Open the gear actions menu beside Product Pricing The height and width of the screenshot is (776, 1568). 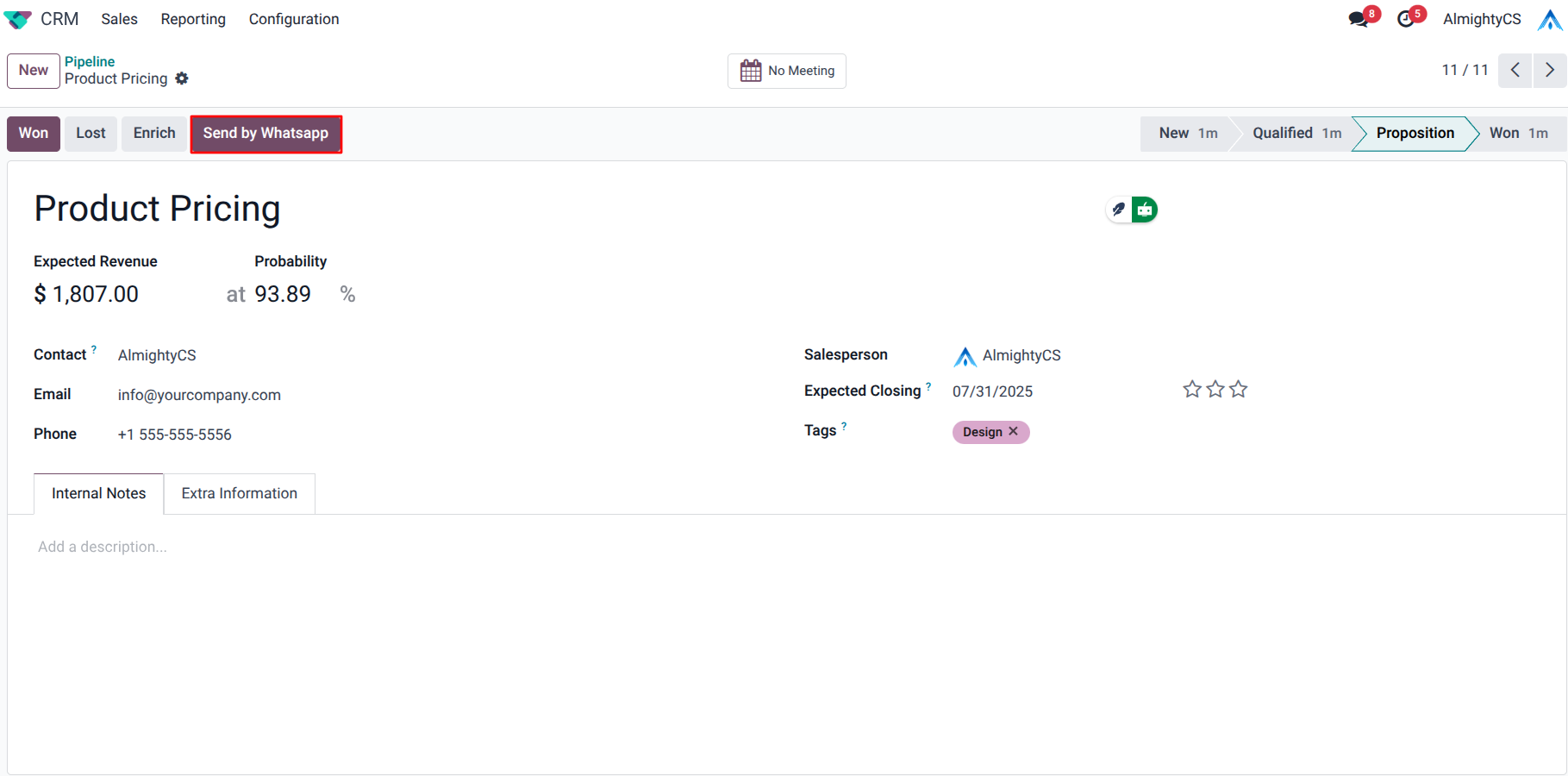tap(182, 78)
